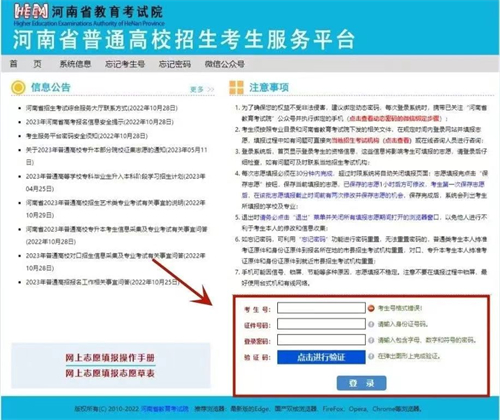Click the double-arrow icon next to 更多
This screenshot has height=420, width=500.
pyautogui.click(x=210, y=89)
